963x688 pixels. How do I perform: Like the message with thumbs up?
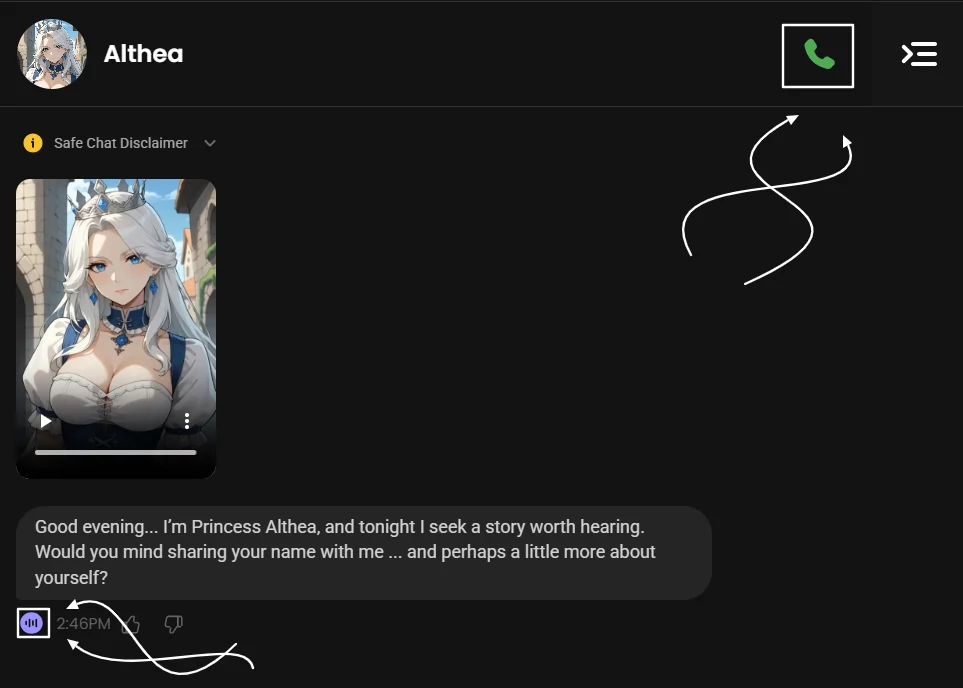[x=131, y=625]
